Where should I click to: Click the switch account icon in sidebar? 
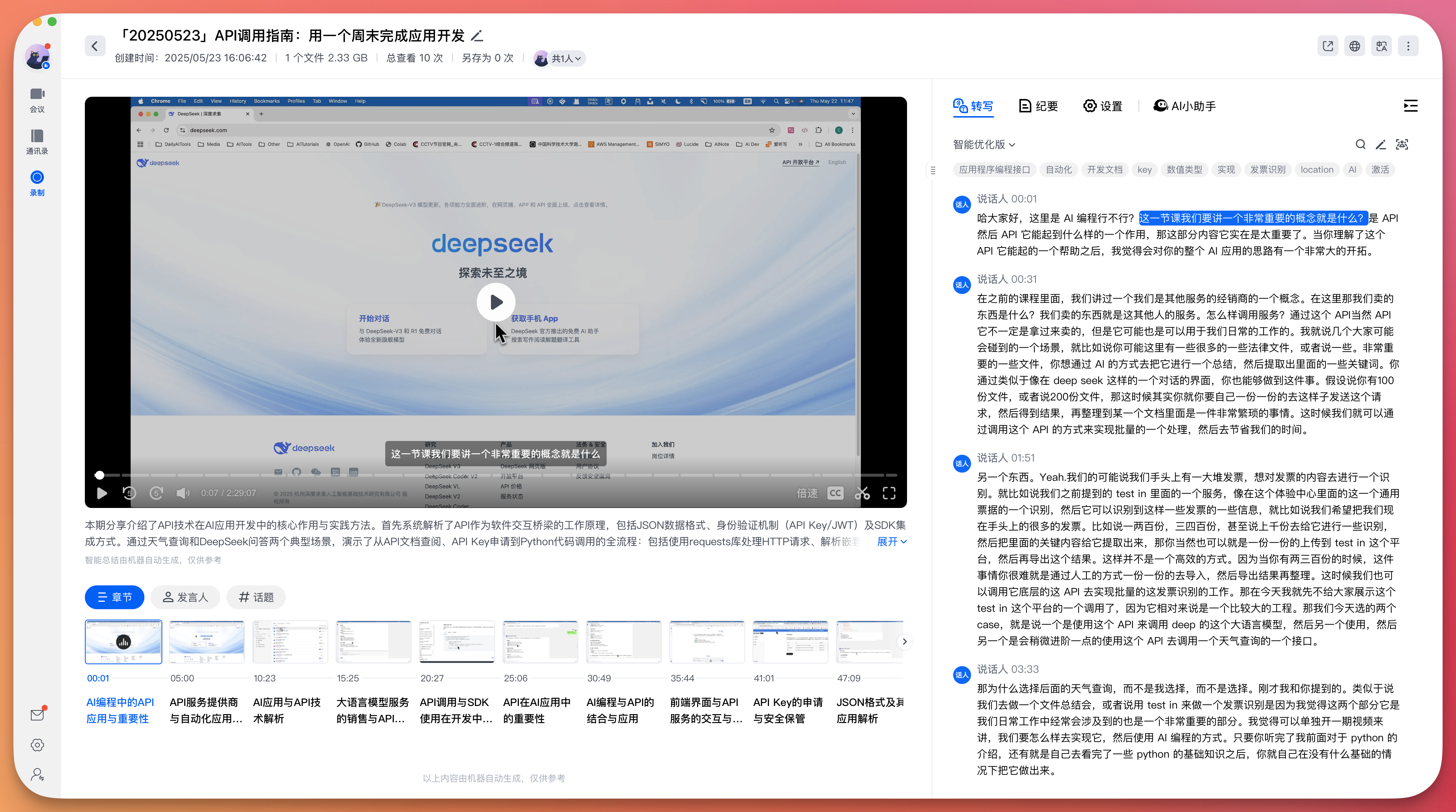[x=37, y=775]
